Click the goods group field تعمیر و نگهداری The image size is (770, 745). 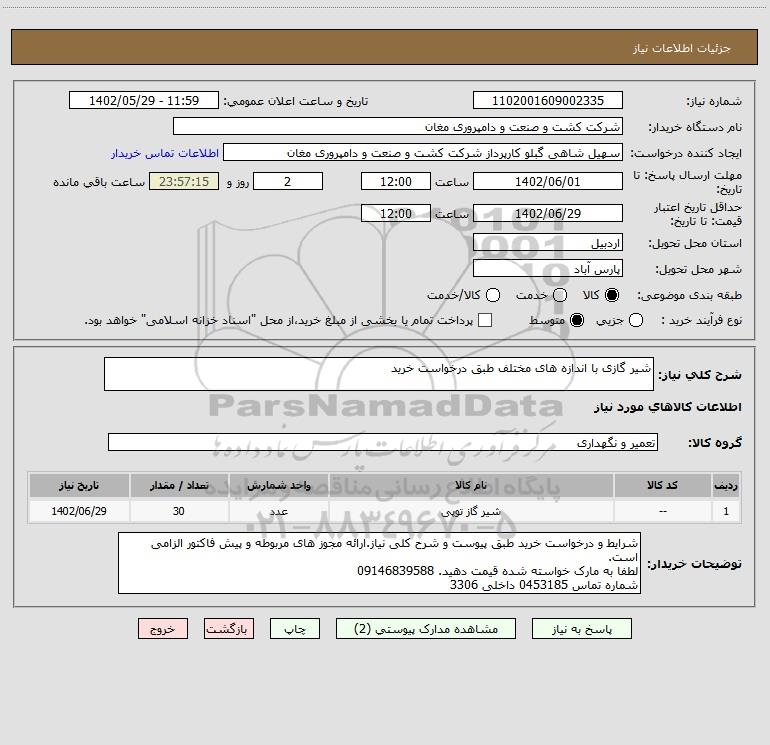(x=383, y=442)
